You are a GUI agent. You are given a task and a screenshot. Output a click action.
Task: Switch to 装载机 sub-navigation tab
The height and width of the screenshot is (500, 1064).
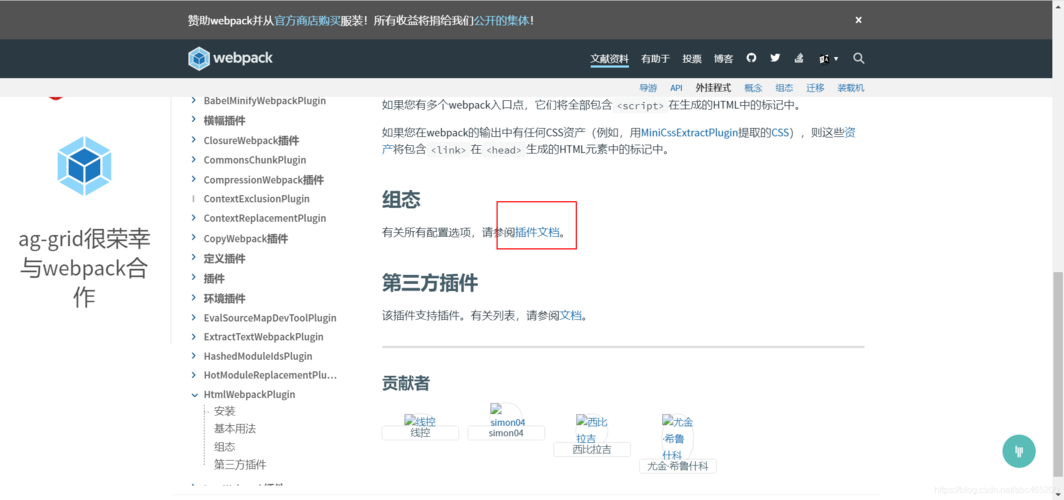[851, 88]
